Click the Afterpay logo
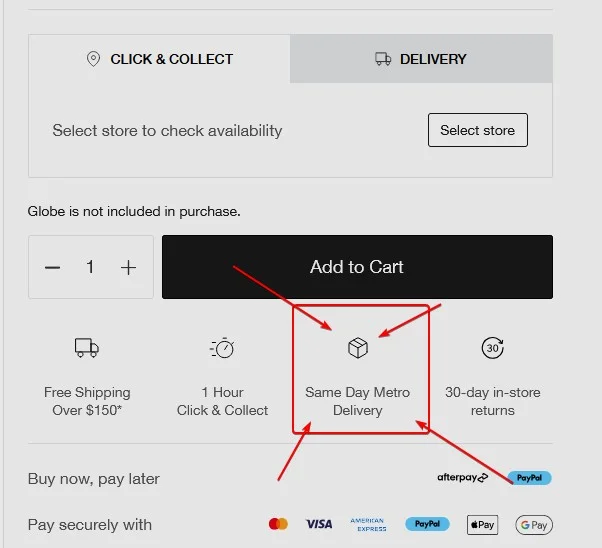 point(462,478)
